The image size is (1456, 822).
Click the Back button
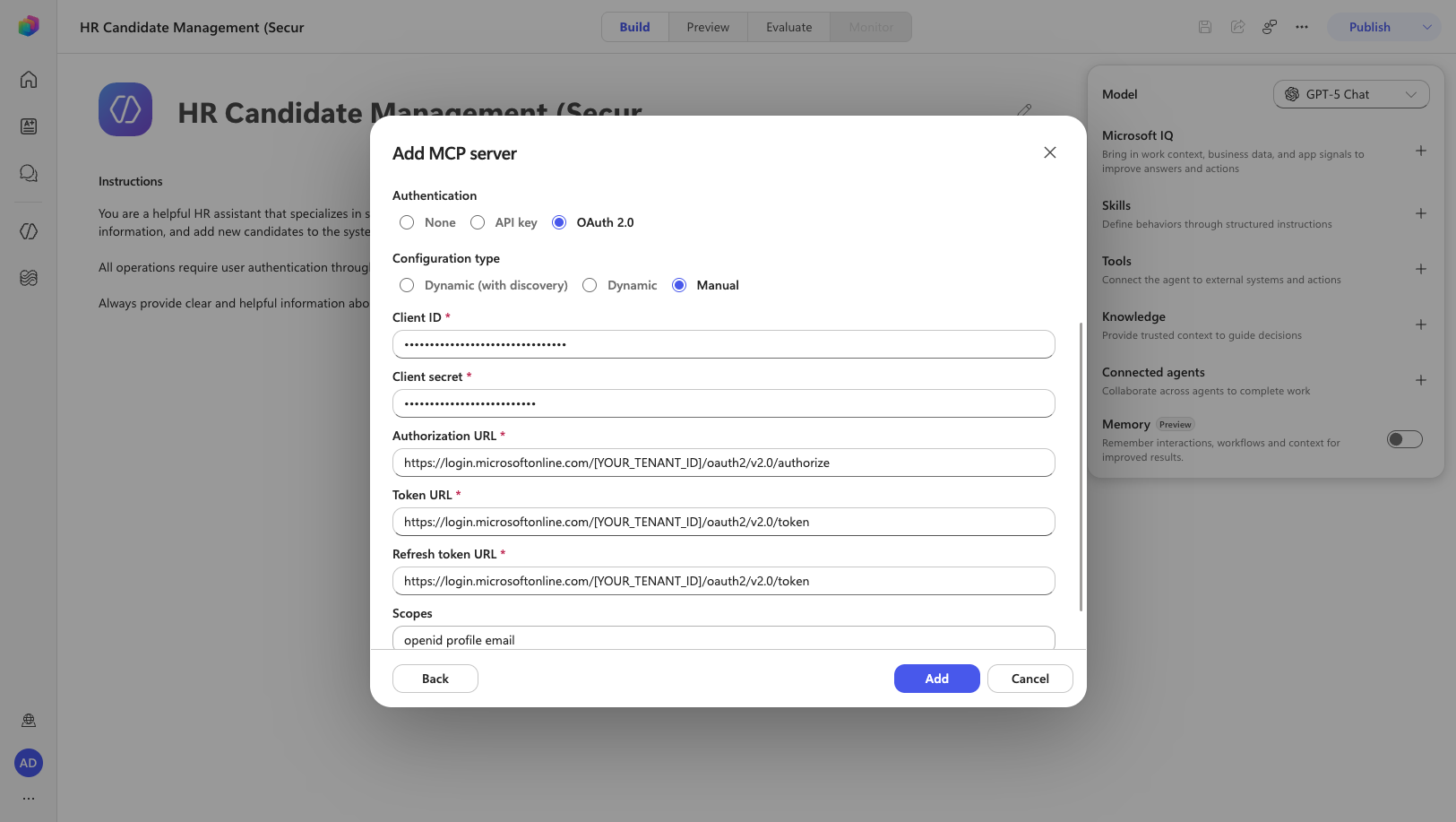point(435,679)
